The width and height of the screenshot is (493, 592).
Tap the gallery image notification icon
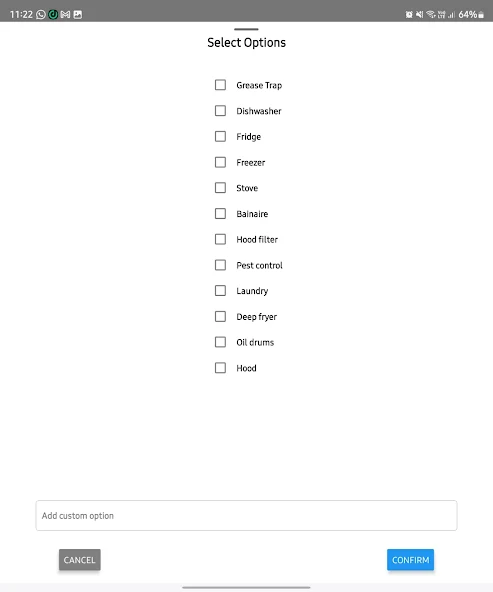coord(78,14)
